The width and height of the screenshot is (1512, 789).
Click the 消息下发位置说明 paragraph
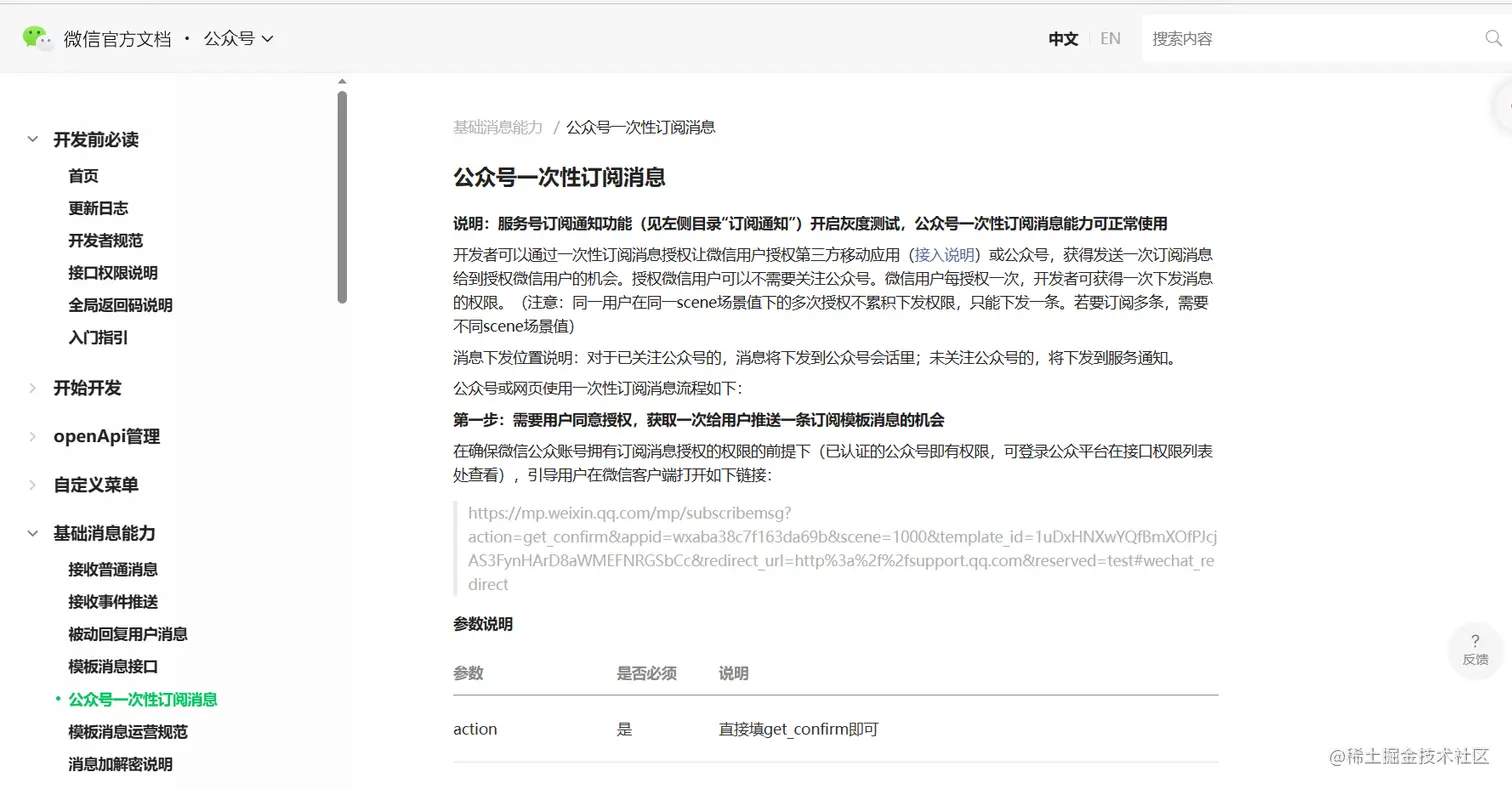tap(815, 357)
